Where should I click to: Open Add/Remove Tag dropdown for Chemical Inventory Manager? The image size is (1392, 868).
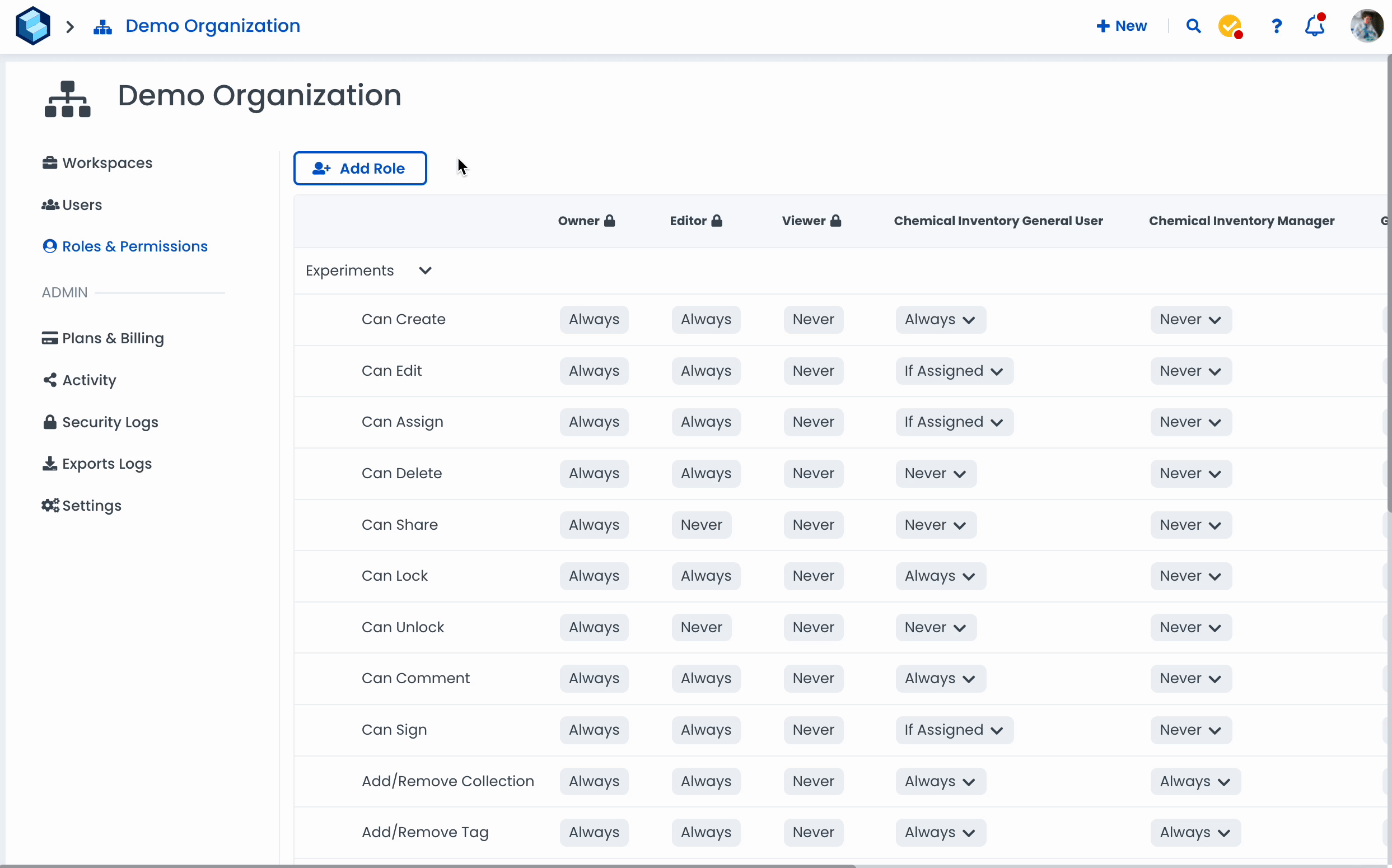pos(1195,832)
